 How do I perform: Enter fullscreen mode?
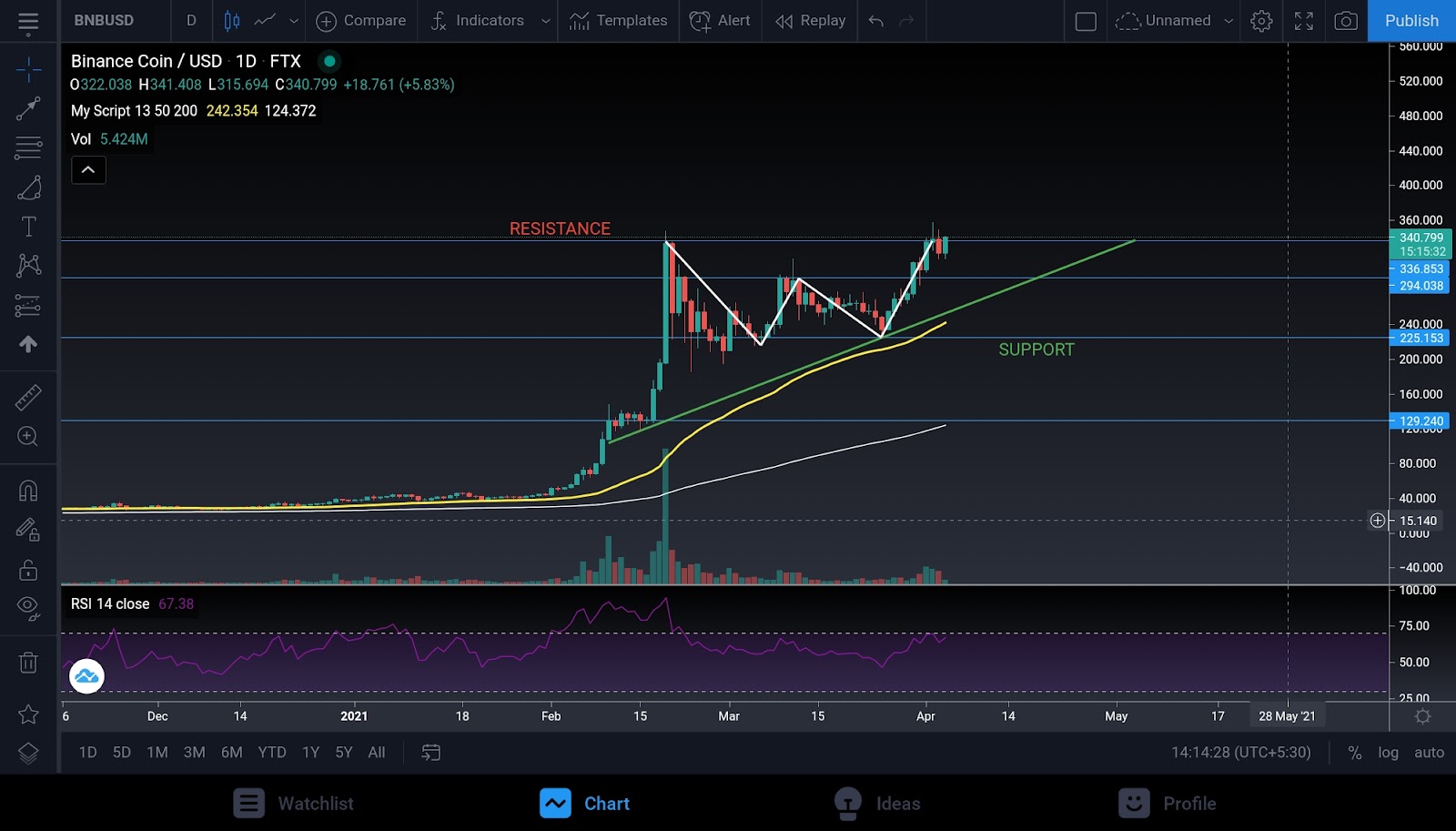coord(1304,21)
